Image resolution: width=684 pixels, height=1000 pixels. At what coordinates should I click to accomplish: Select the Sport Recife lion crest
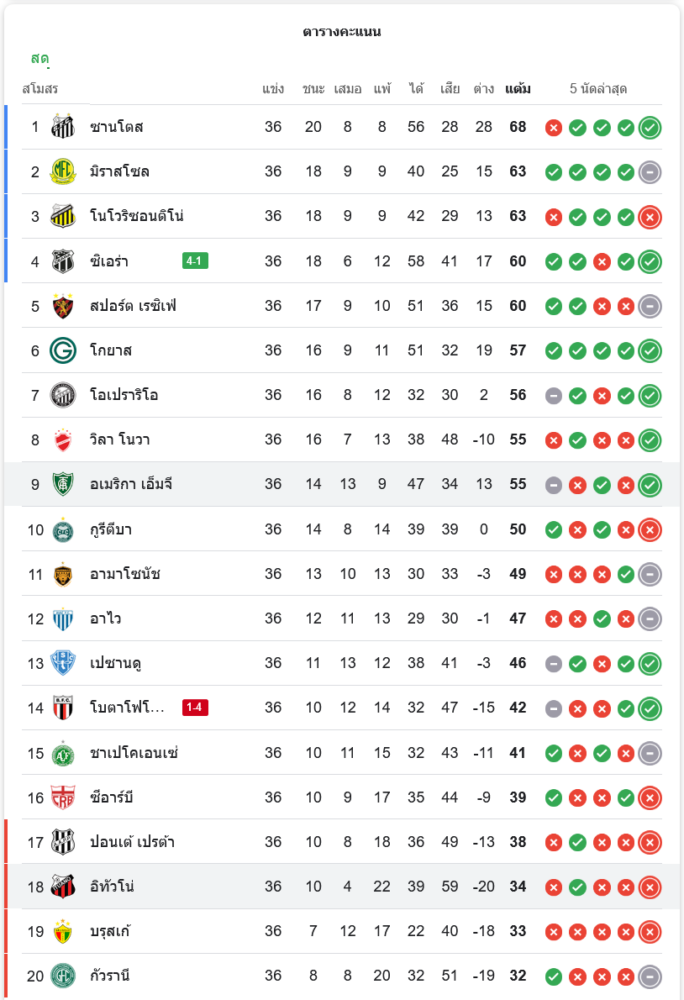tap(63, 306)
